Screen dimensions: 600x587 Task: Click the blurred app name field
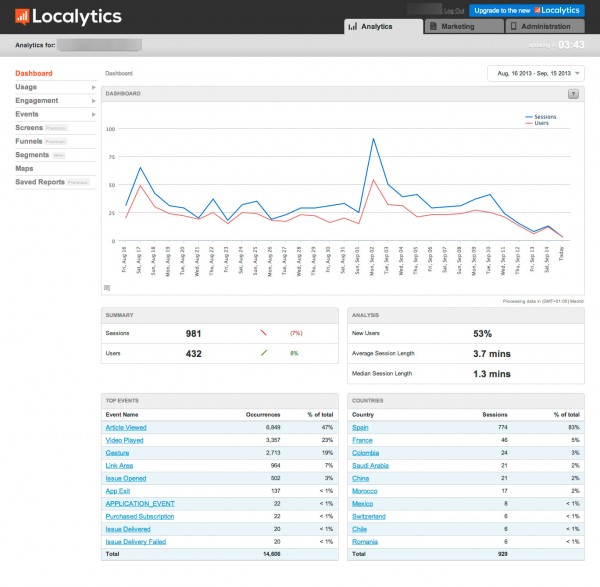99,45
